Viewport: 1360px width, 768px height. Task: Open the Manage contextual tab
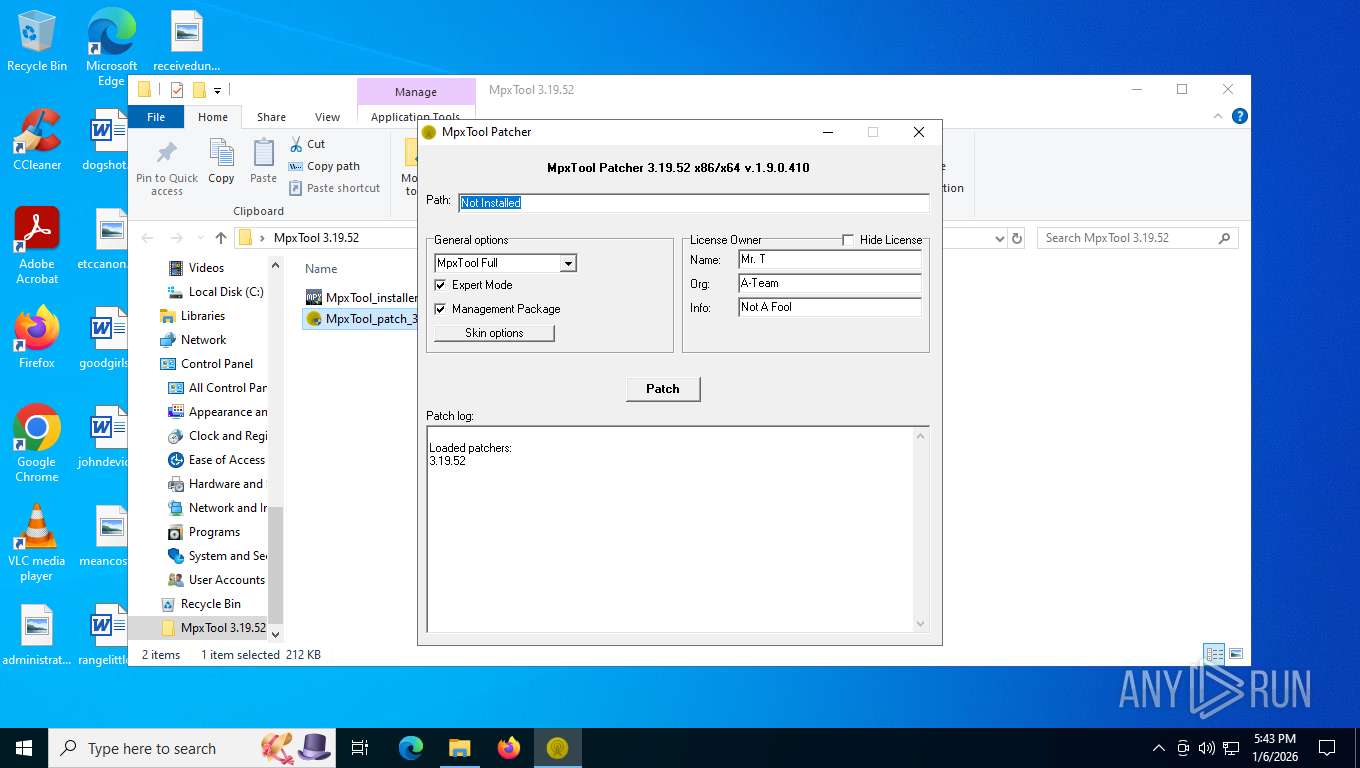(416, 92)
